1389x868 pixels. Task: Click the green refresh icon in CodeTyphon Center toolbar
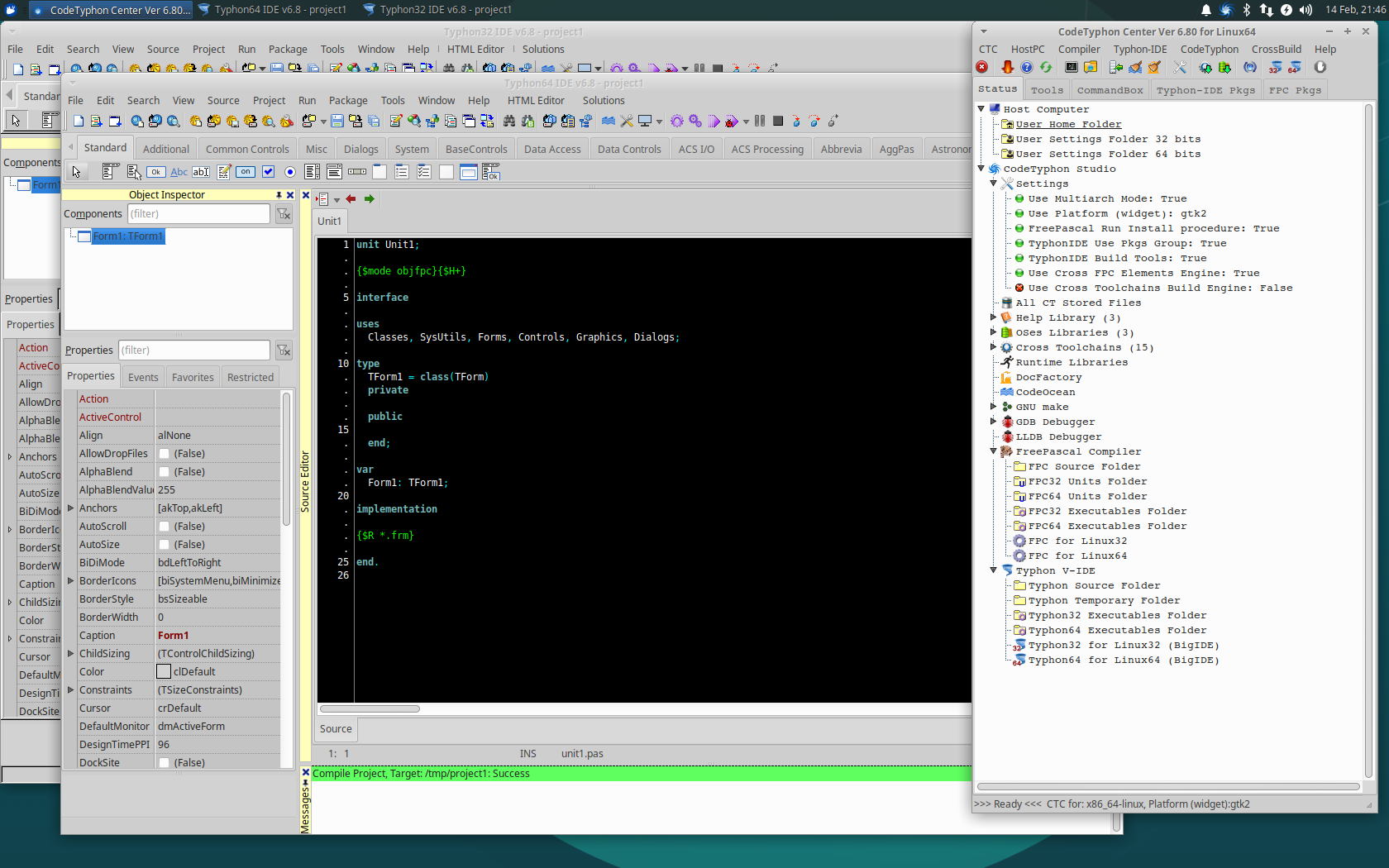coord(1046,68)
